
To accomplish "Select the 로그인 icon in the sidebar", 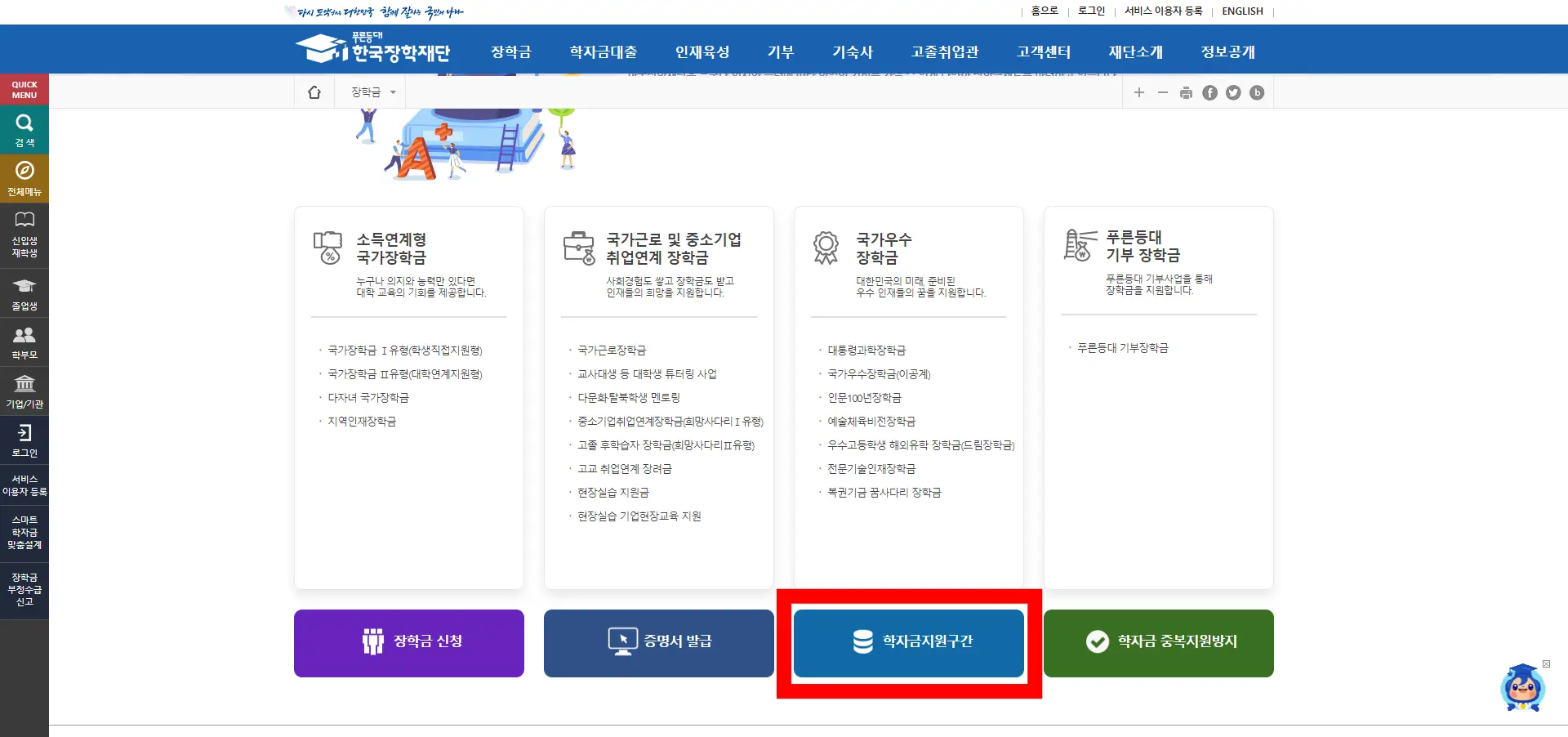I will click(x=24, y=440).
